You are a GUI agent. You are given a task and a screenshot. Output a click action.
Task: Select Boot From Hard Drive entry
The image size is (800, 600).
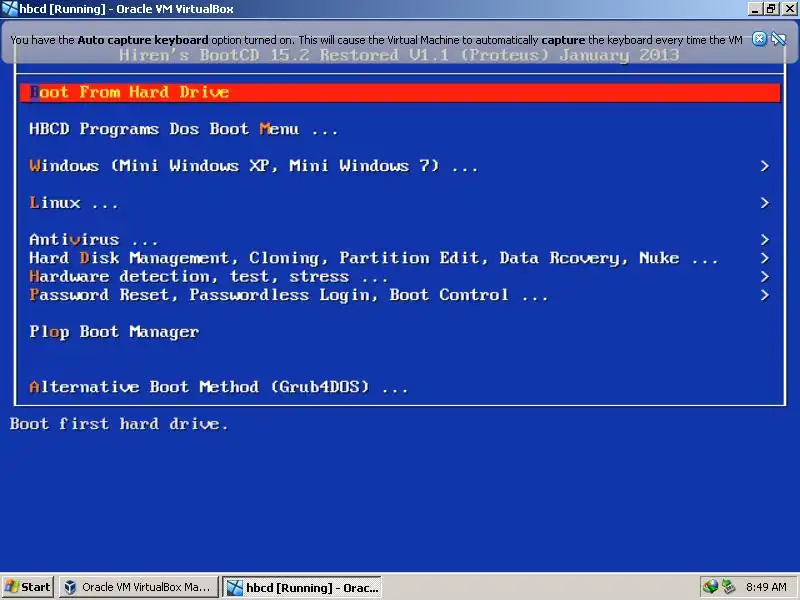point(400,93)
